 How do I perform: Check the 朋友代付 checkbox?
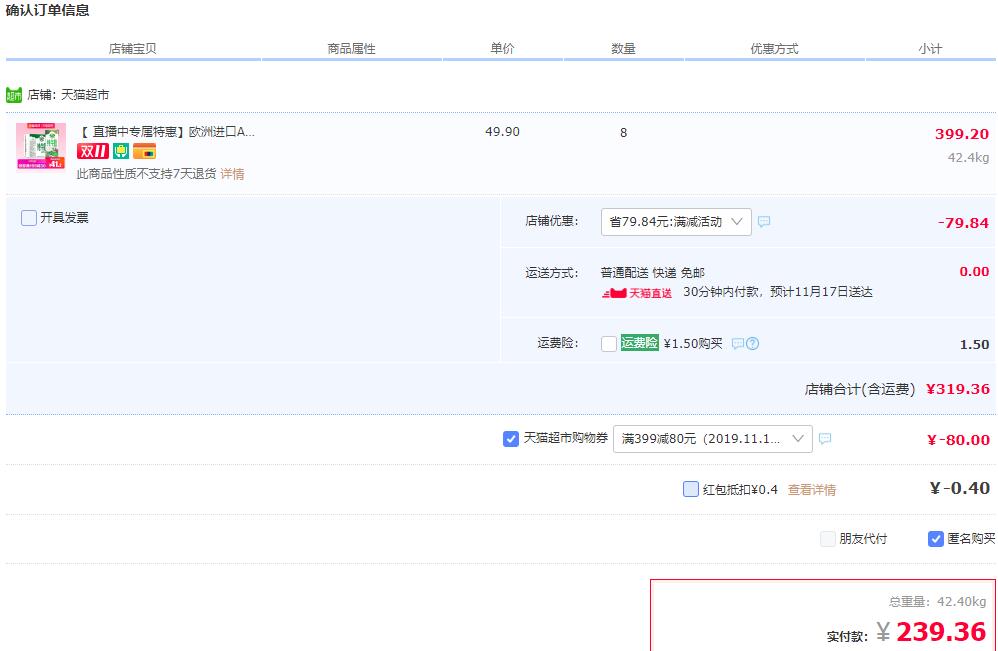pos(827,539)
